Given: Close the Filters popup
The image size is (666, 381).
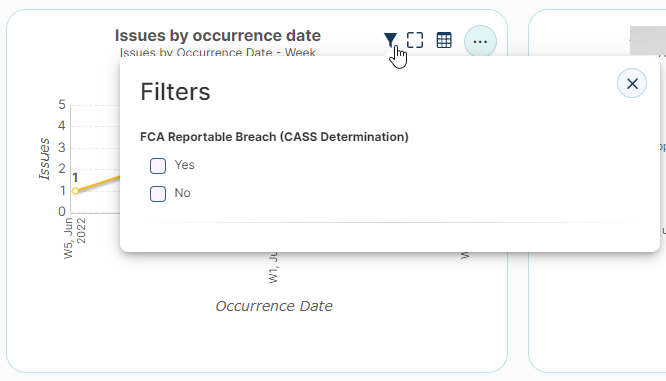Looking at the screenshot, I should (x=632, y=83).
